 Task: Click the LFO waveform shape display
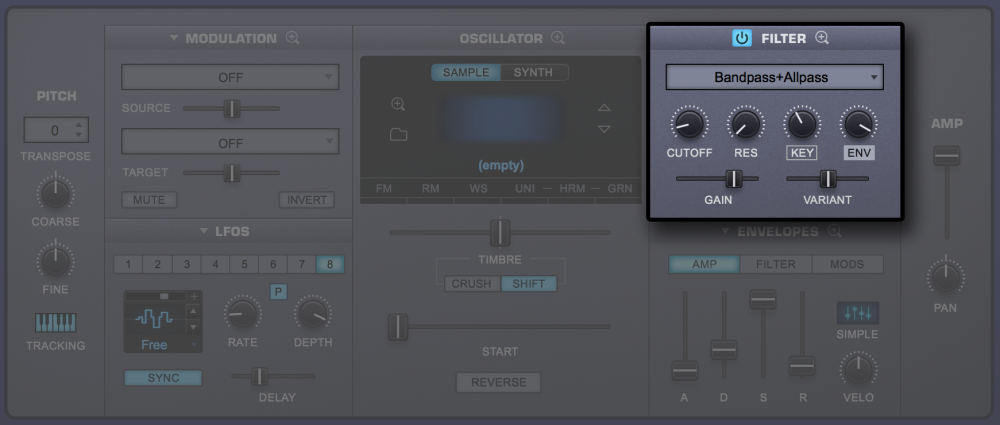point(155,318)
